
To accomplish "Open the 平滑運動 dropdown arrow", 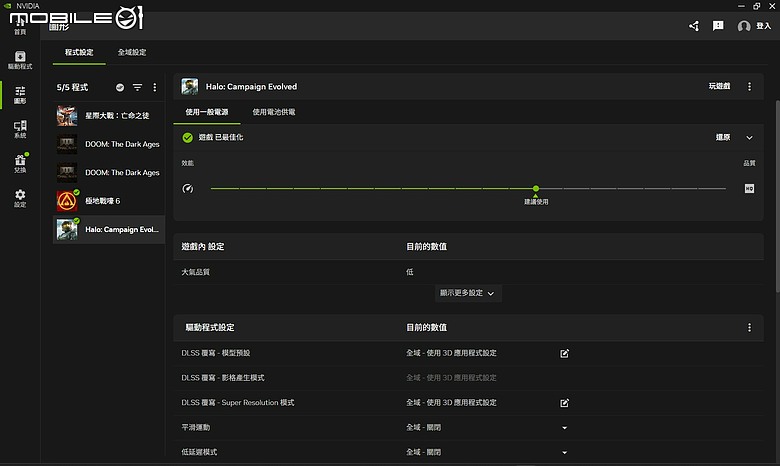I will coord(564,428).
